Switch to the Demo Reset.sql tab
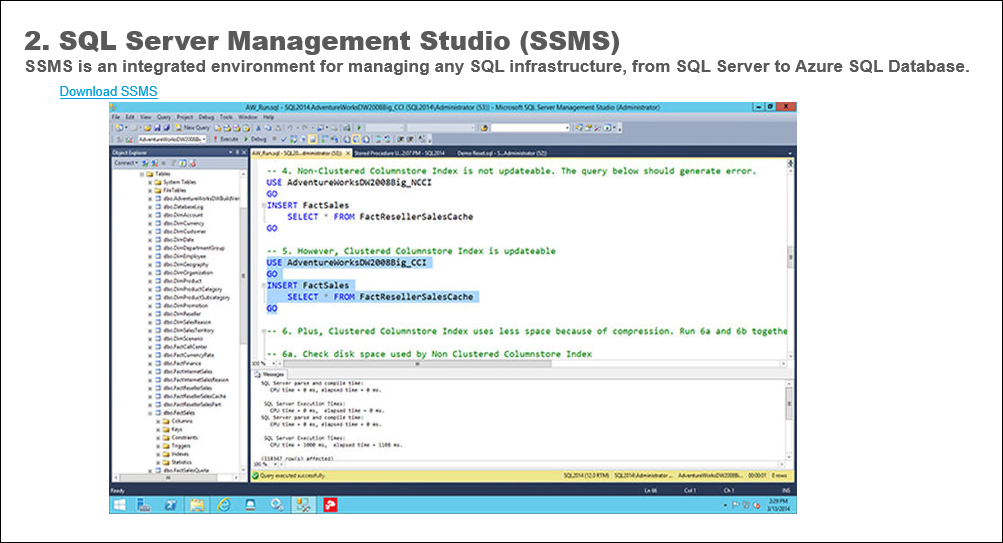The width and height of the screenshot is (1003, 543). click(502, 153)
